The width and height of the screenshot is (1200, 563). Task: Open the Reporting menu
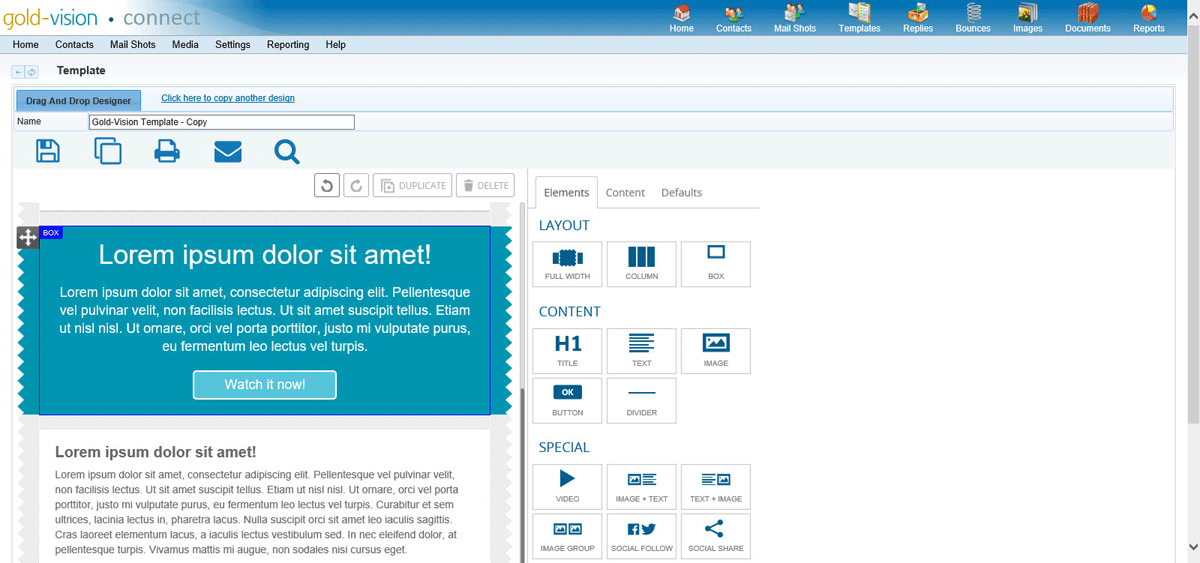[x=288, y=45]
